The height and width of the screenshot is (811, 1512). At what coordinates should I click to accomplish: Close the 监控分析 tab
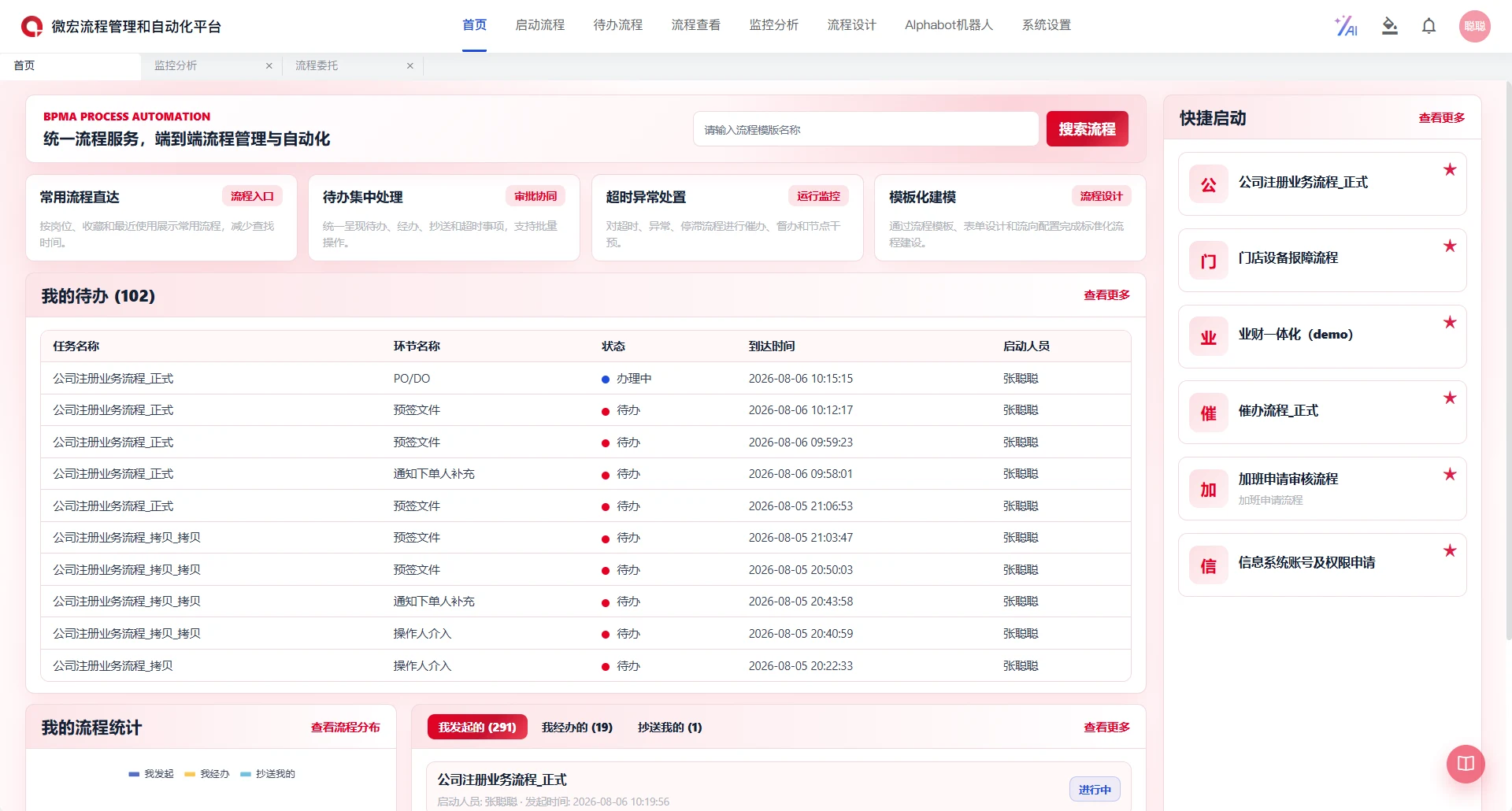pyautogui.click(x=269, y=66)
